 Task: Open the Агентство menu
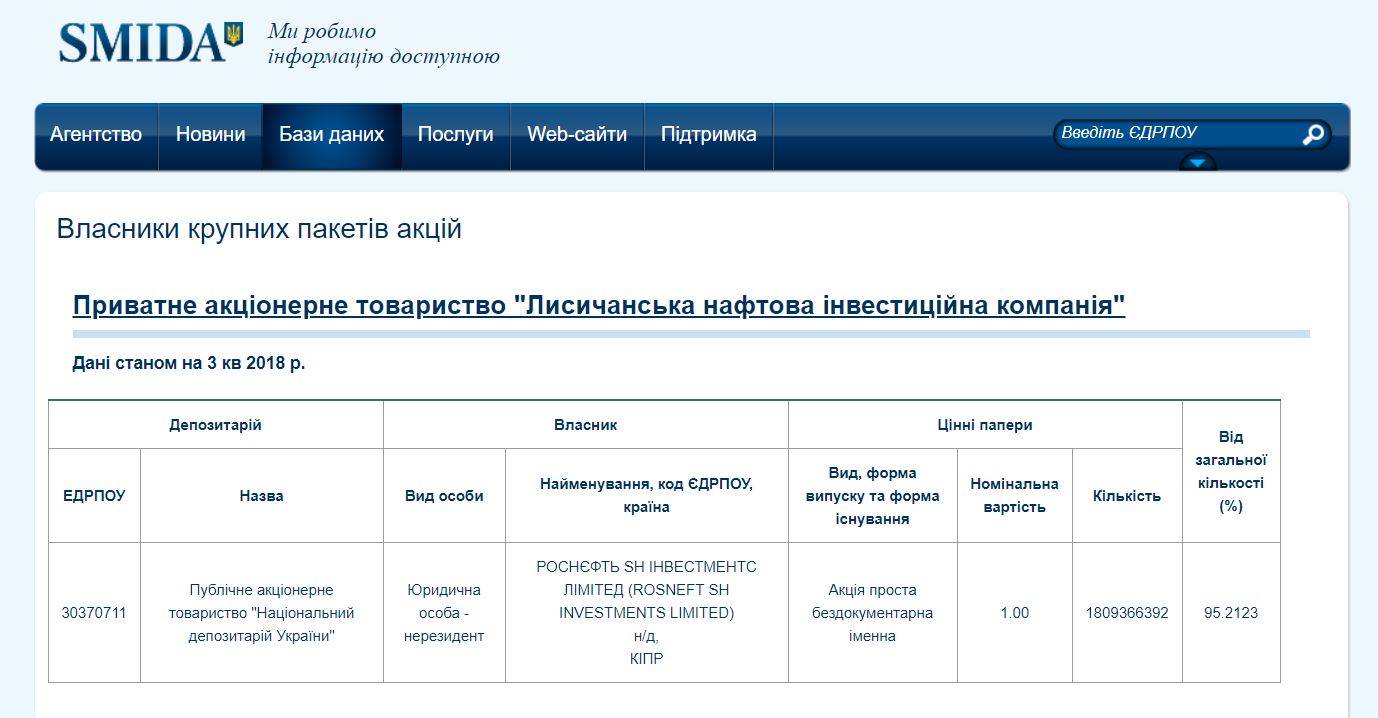coord(96,134)
